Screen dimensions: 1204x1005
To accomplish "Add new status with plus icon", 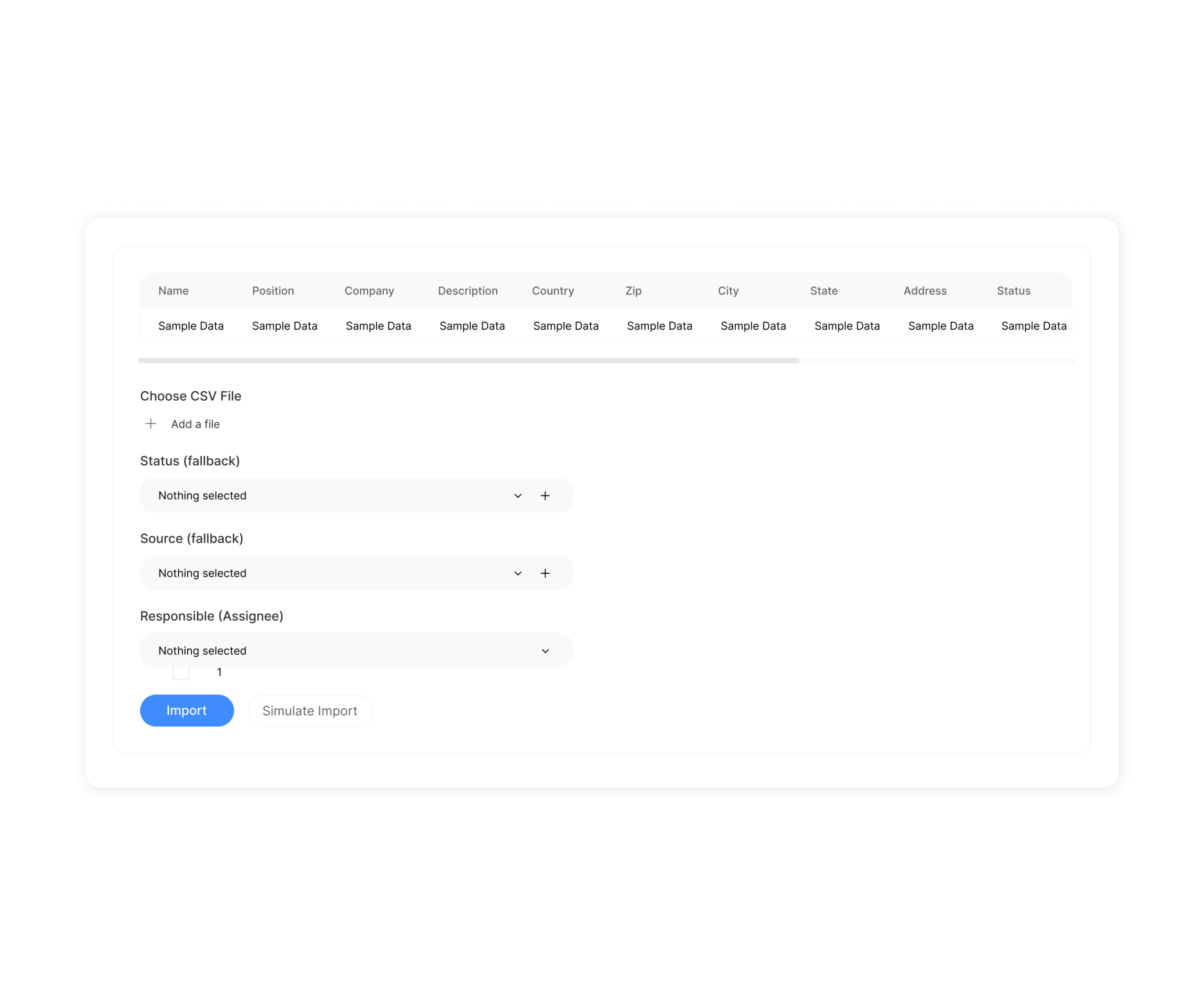I will (545, 495).
